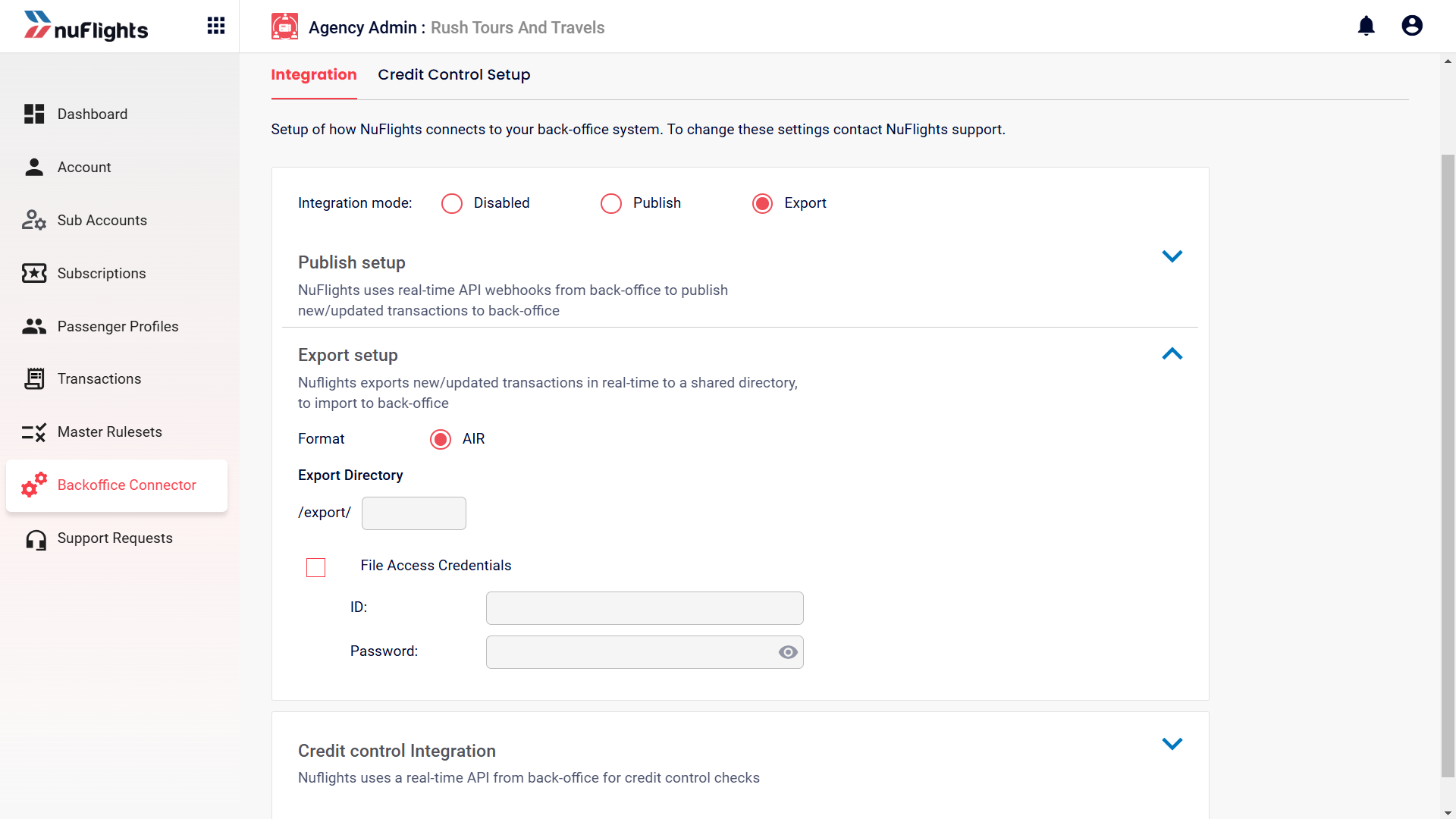Expand the Credit control Integration chevron

(x=1172, y=744)
